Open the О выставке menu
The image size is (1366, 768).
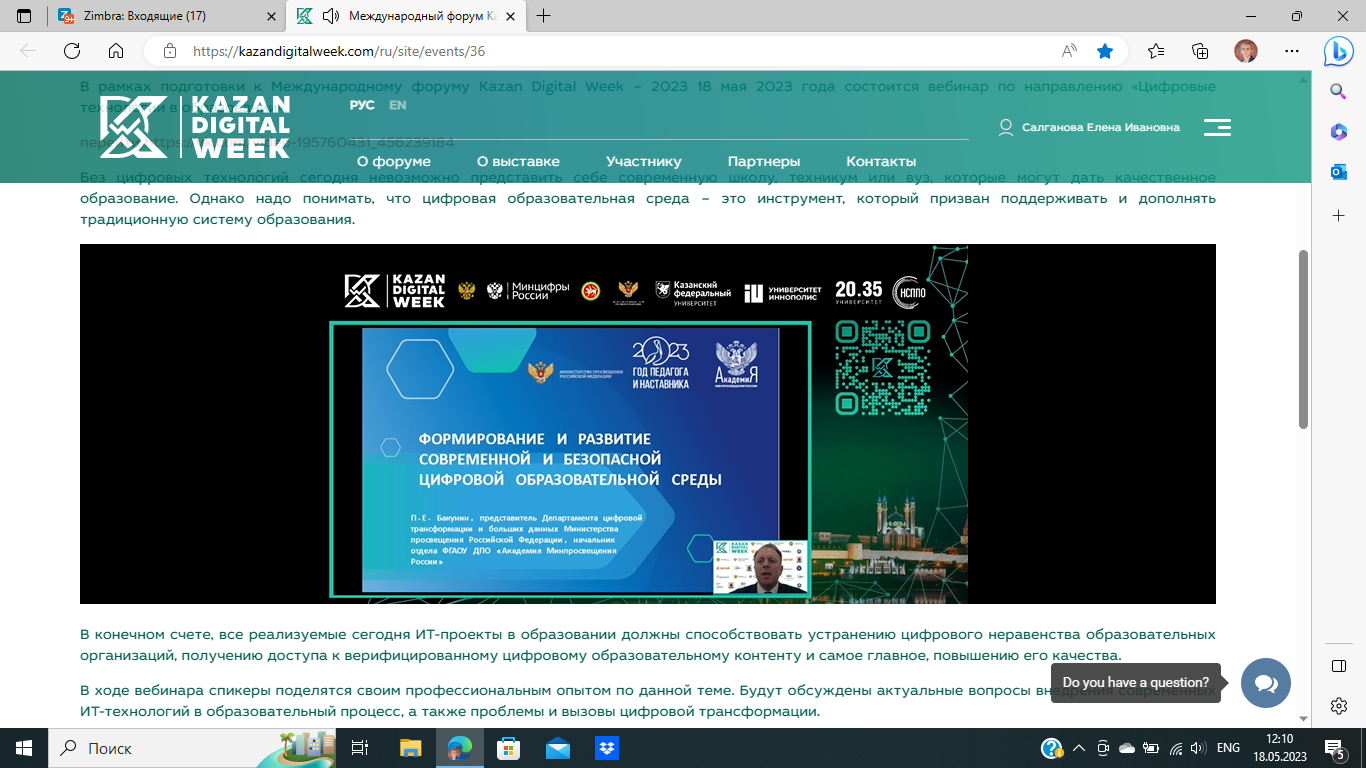pyautogui.click(x=518, y=161)
